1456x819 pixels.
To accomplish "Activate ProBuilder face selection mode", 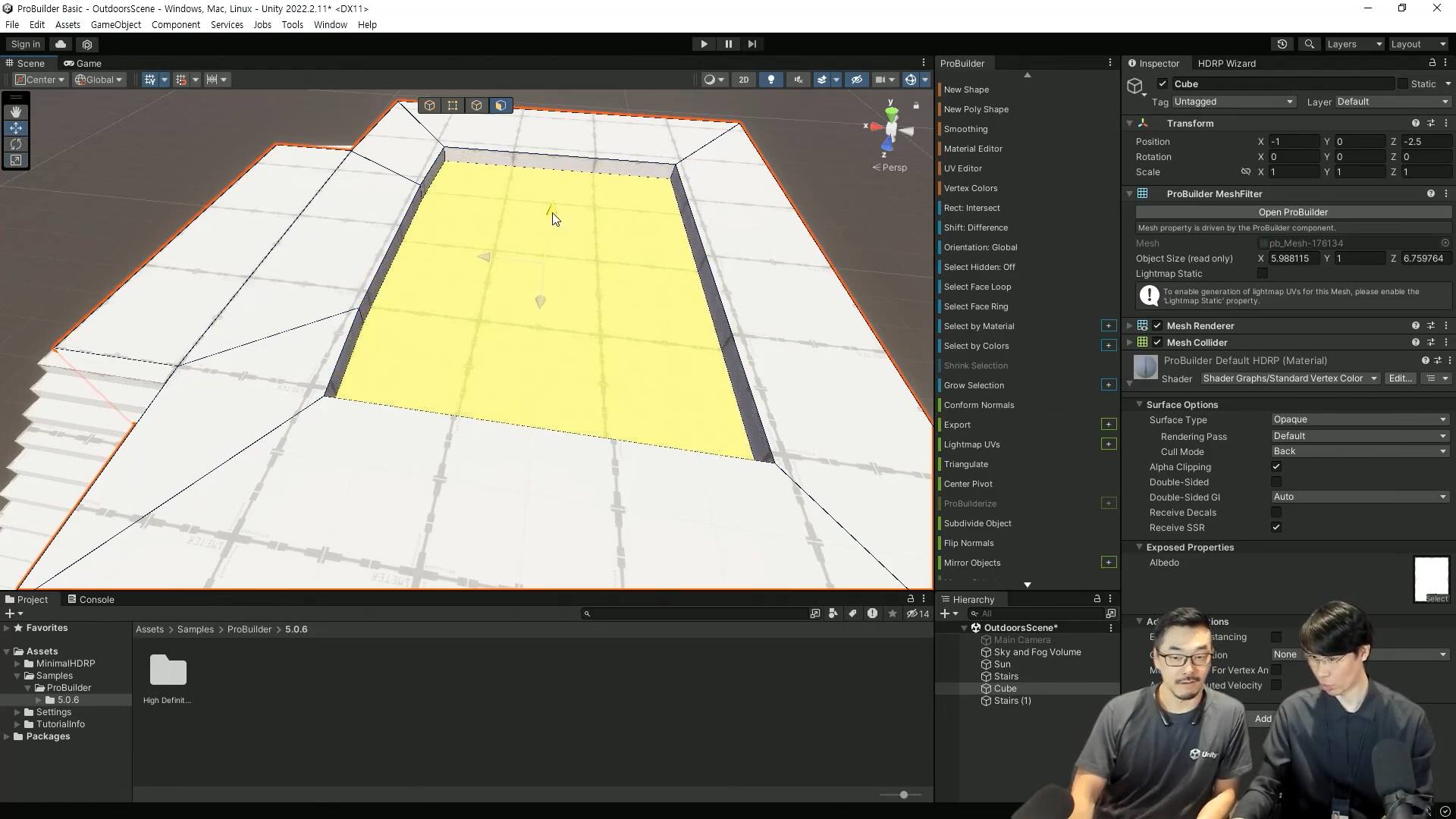I will [500, 105].
